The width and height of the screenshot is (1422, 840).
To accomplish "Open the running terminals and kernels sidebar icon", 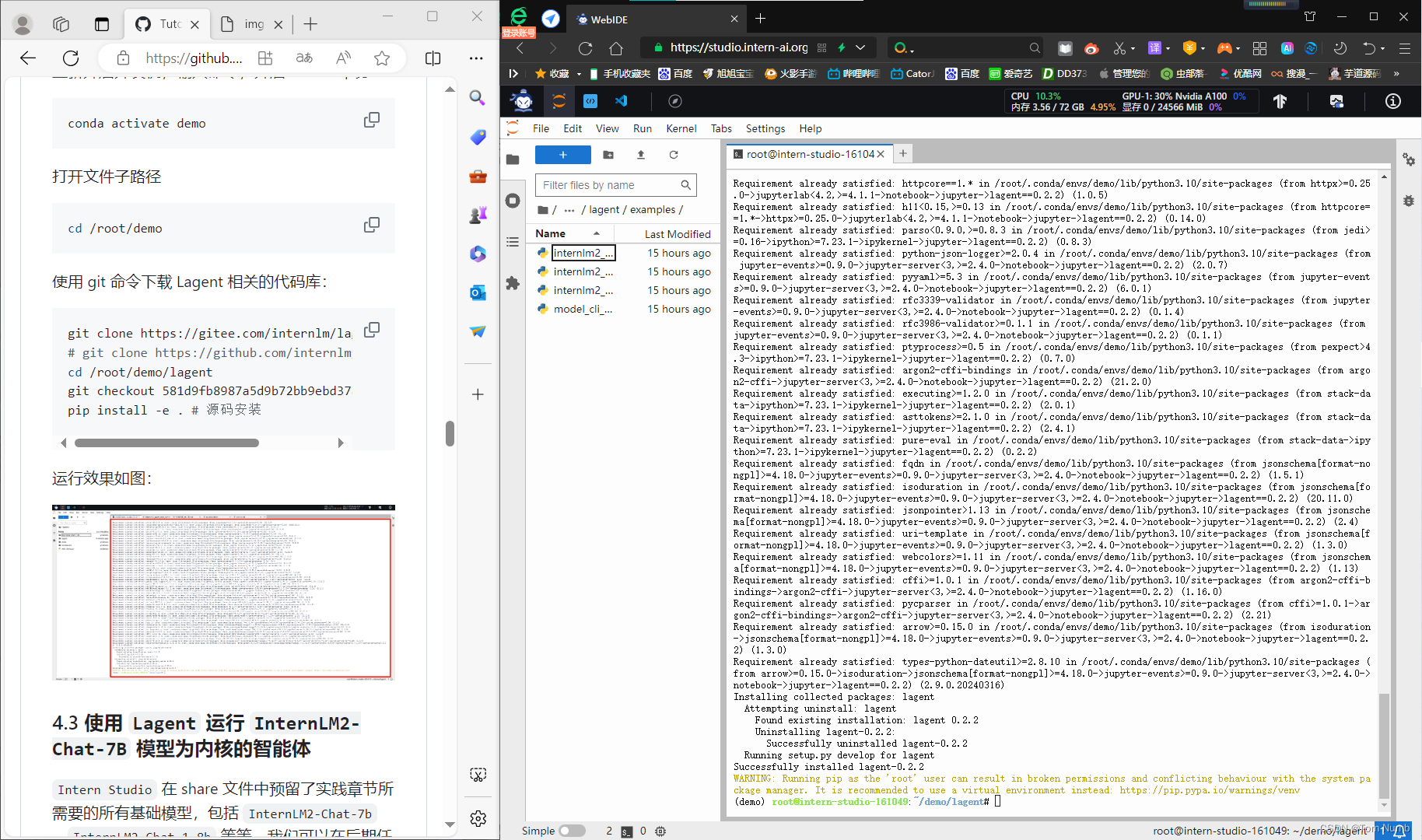I will coord(513,201).
